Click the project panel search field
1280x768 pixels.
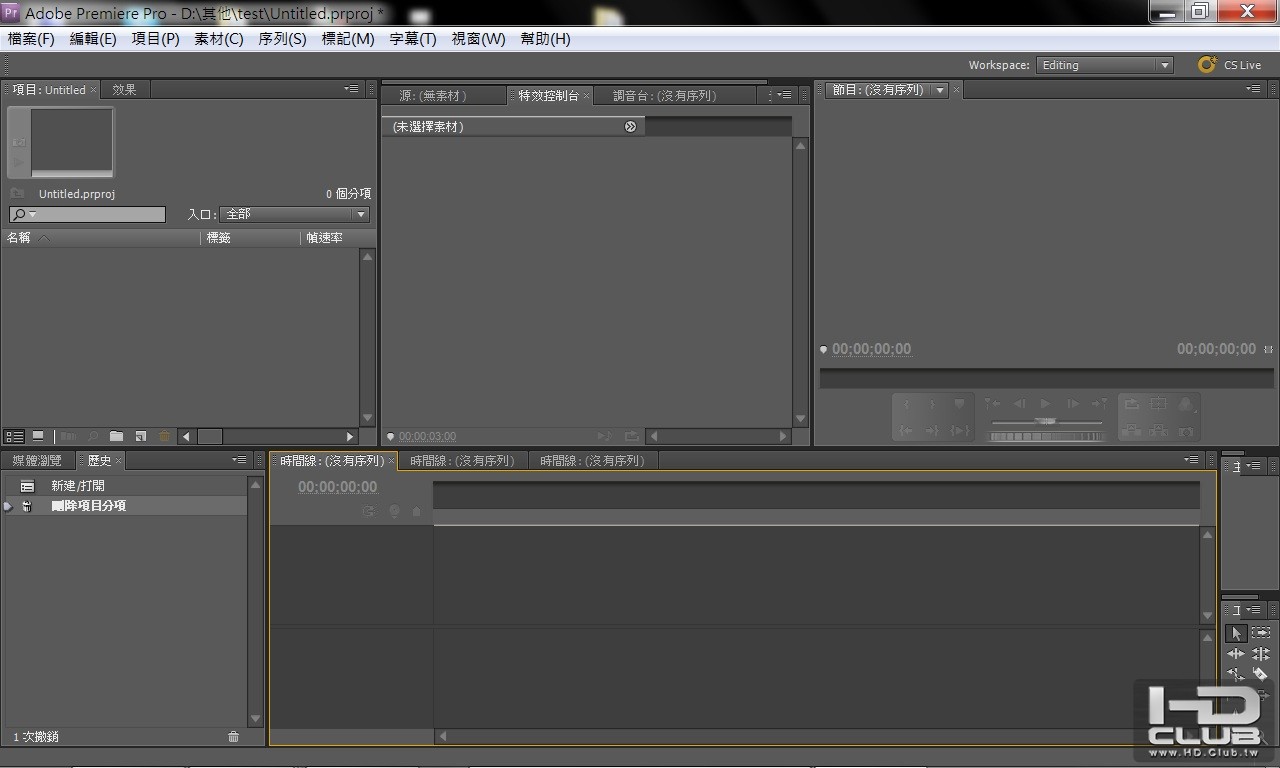click(87, 215)
